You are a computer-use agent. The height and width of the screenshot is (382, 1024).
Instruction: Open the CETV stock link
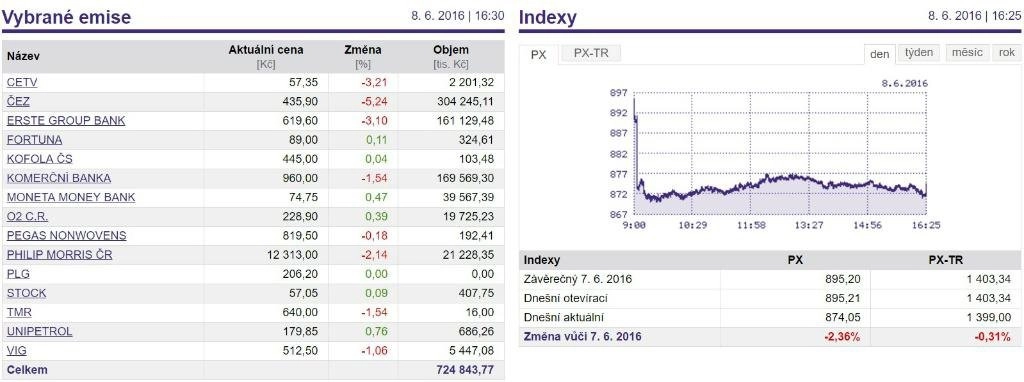22,83
